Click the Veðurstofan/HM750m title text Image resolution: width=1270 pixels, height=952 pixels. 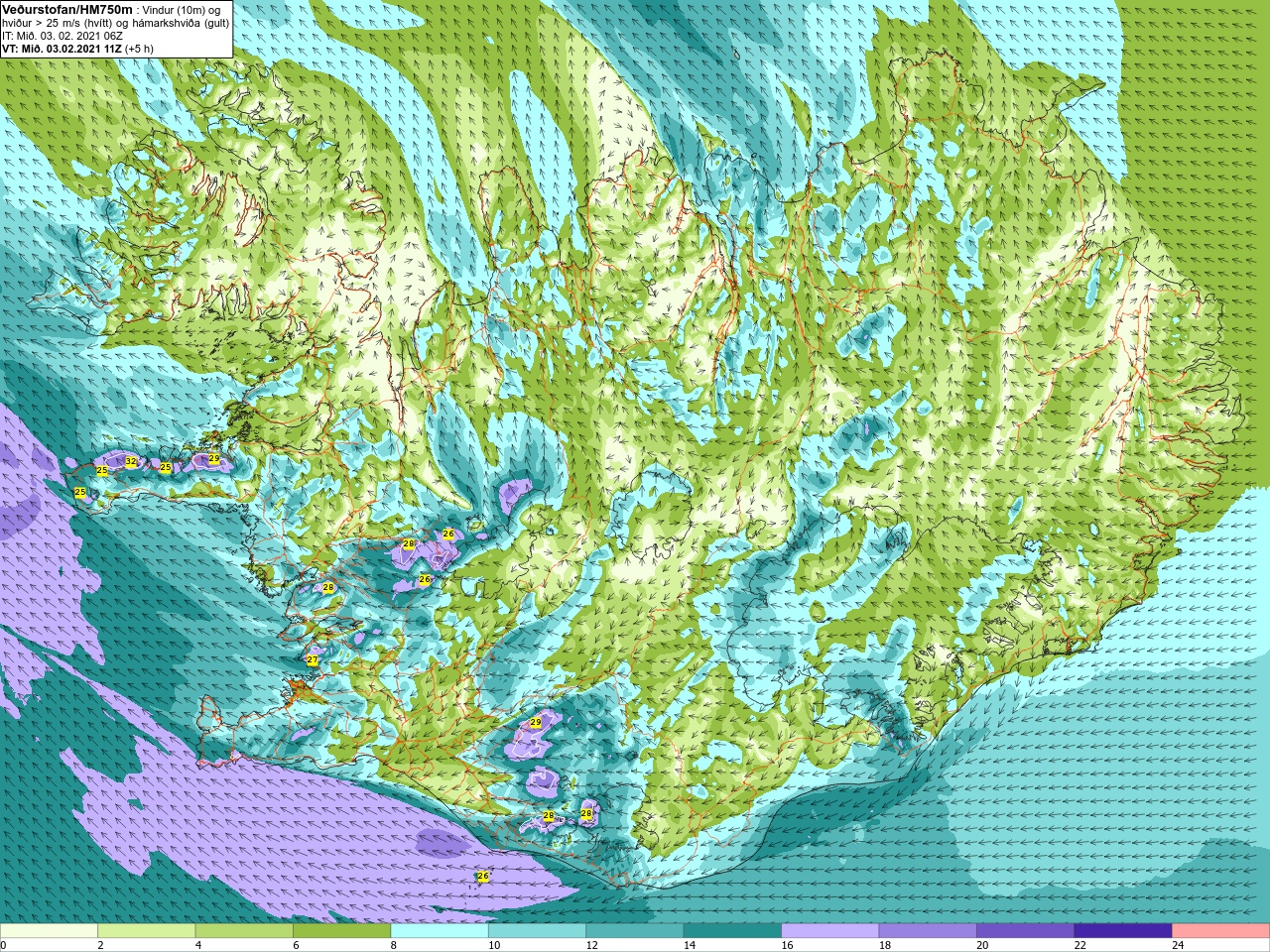coord(67,9)
